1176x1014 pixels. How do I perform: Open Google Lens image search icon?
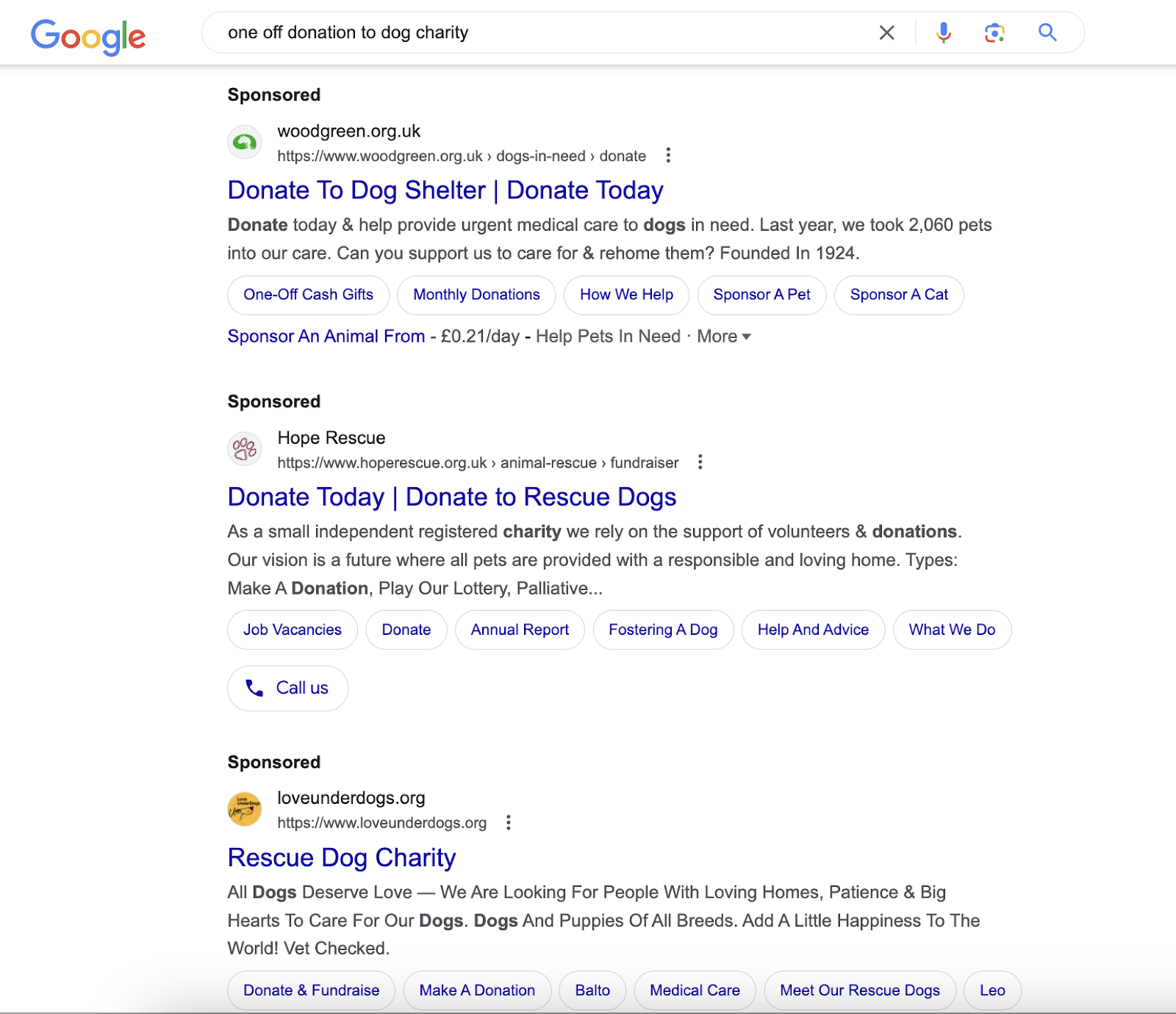click(994, 32)
